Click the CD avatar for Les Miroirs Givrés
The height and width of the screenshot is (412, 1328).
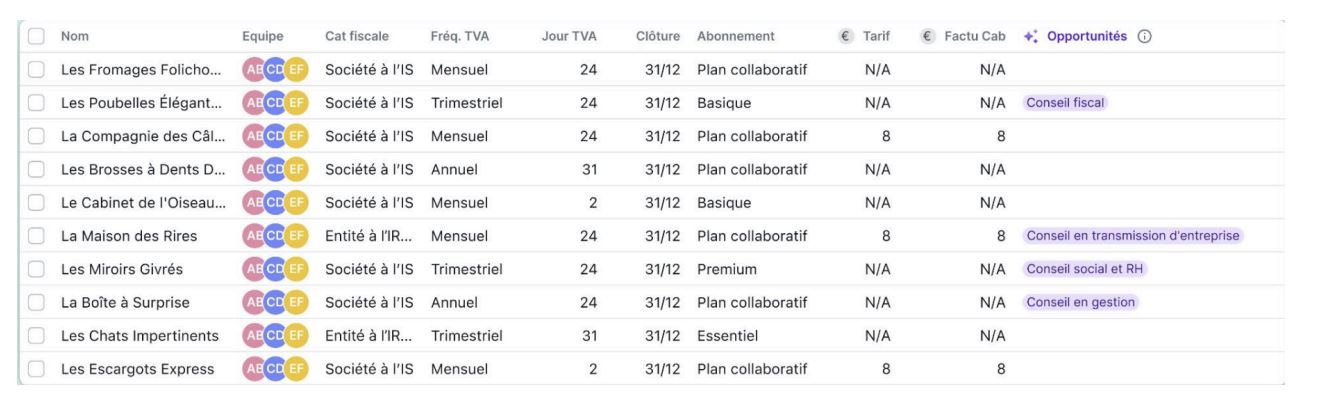point(276,269)
